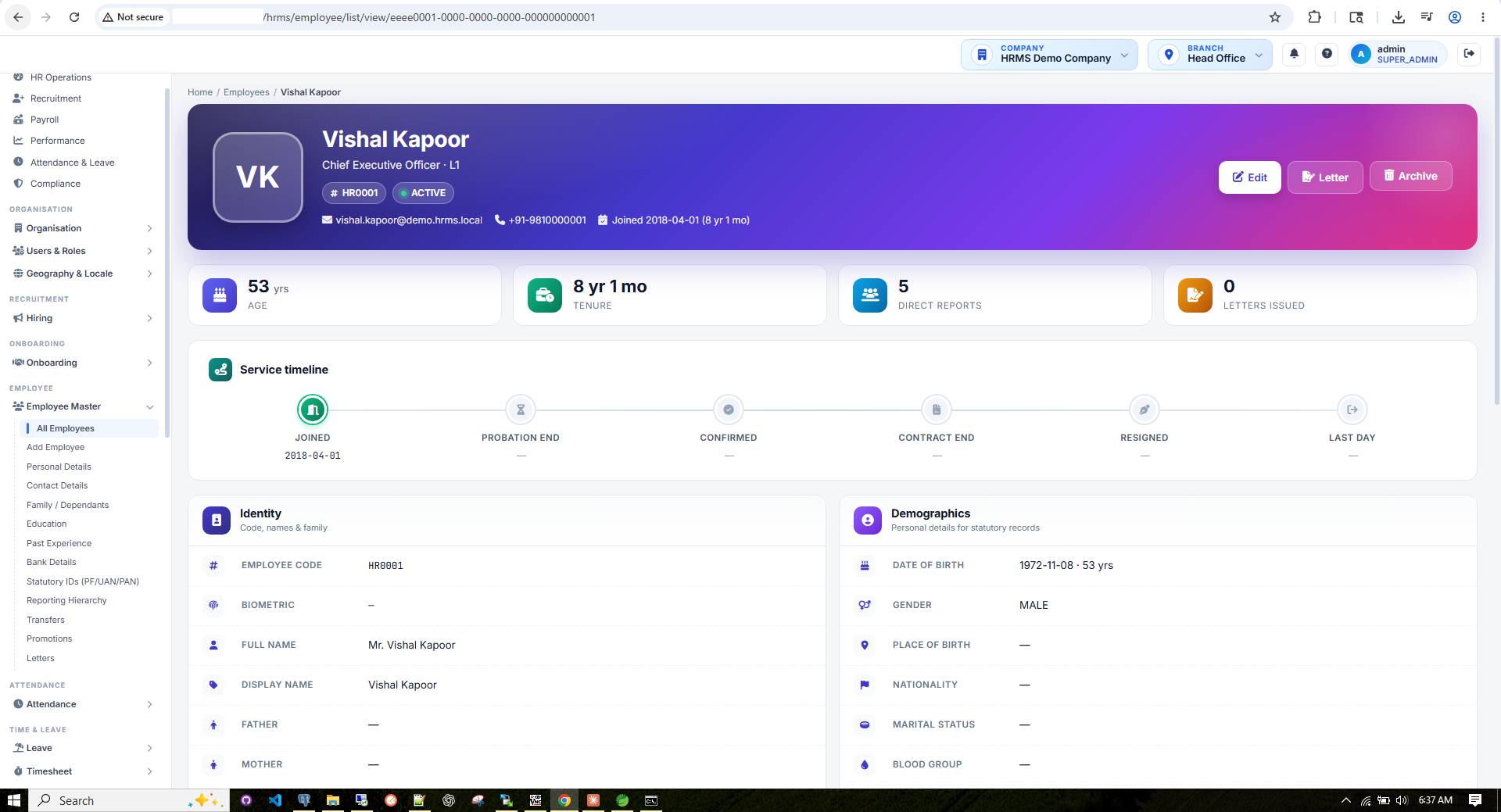The image size is (1501, 812).
Task: Select the Last Day timeline marker
Action: 1352,410
